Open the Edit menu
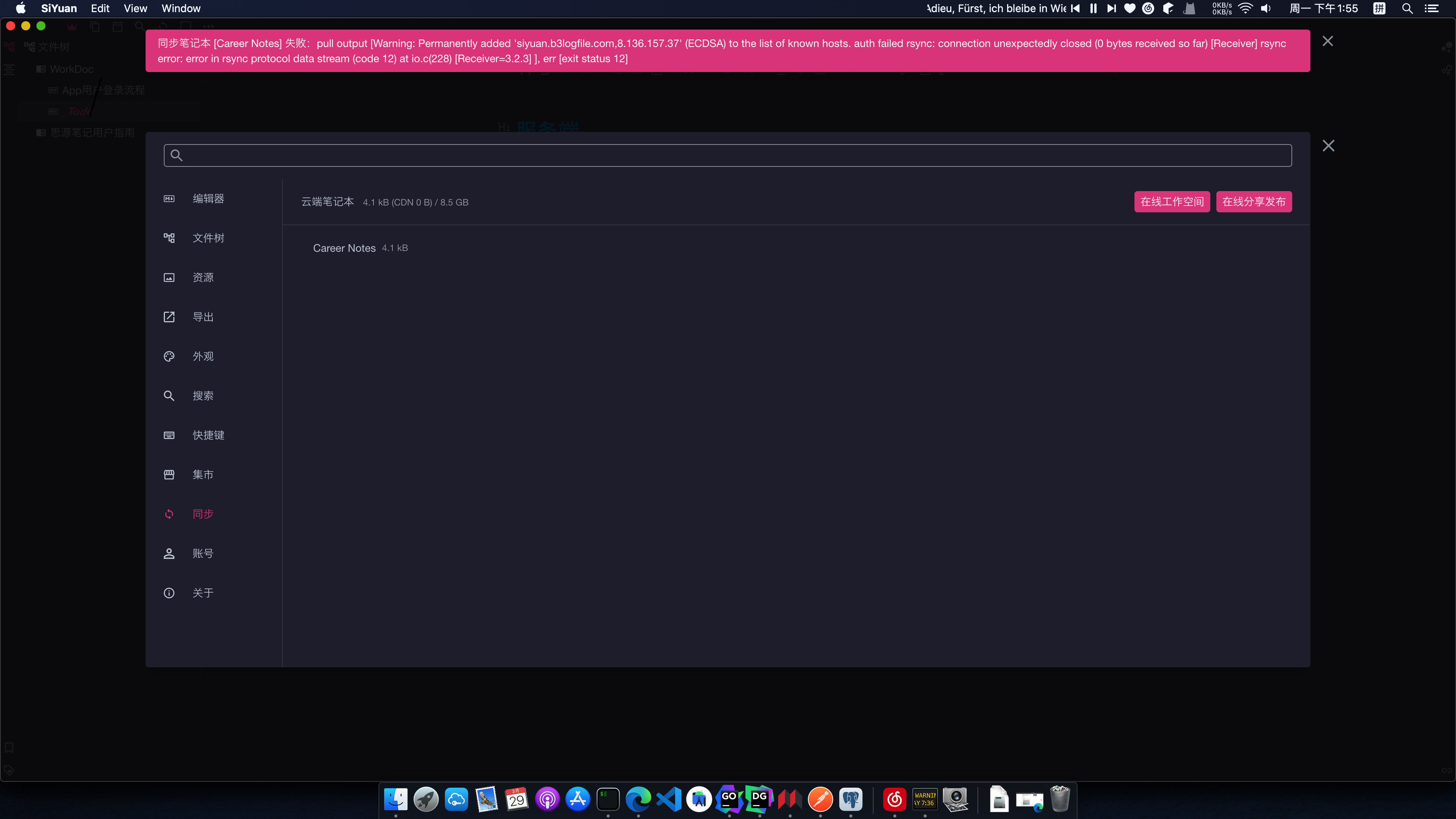 pyautogui.click(x=100, y=8)
